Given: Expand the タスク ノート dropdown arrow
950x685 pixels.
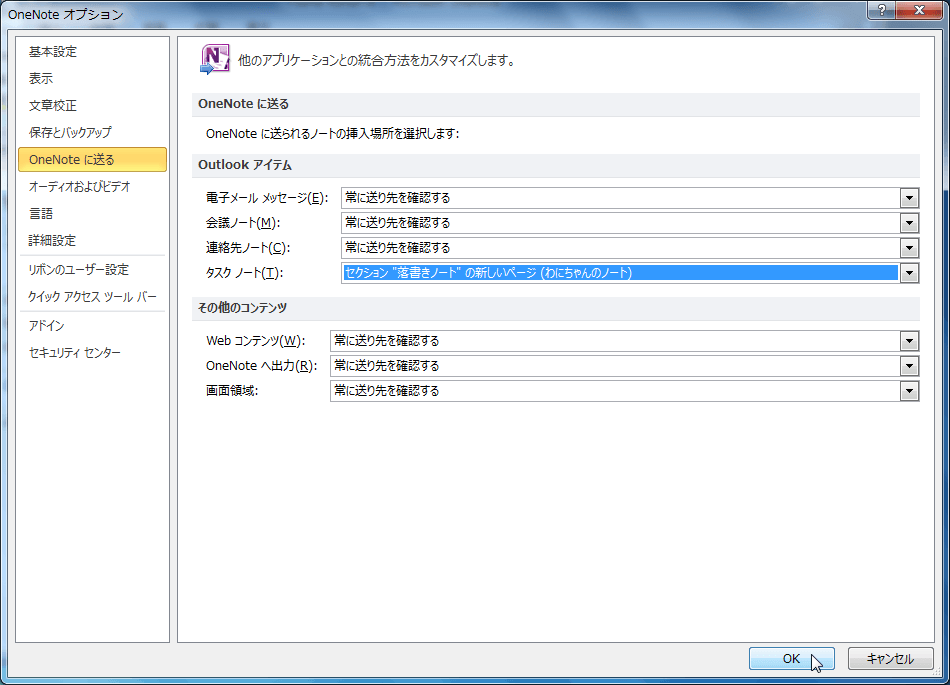Looking at the screenshot, I should coord(909,273).
